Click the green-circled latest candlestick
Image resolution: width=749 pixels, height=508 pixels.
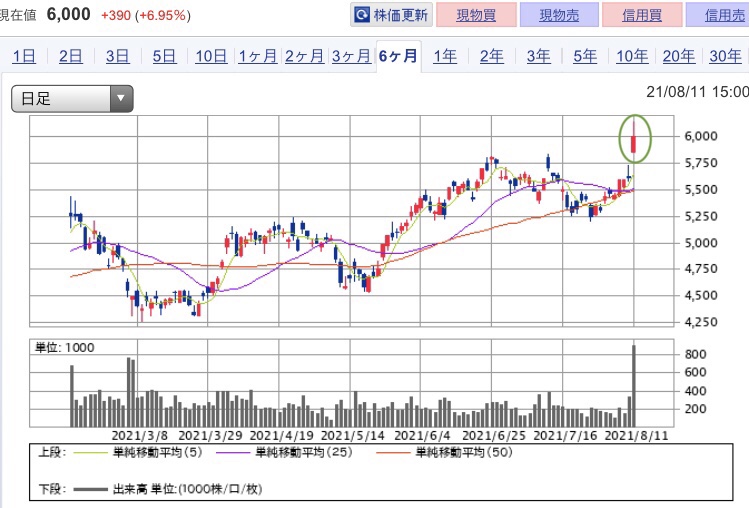click(x=634, y=138)
